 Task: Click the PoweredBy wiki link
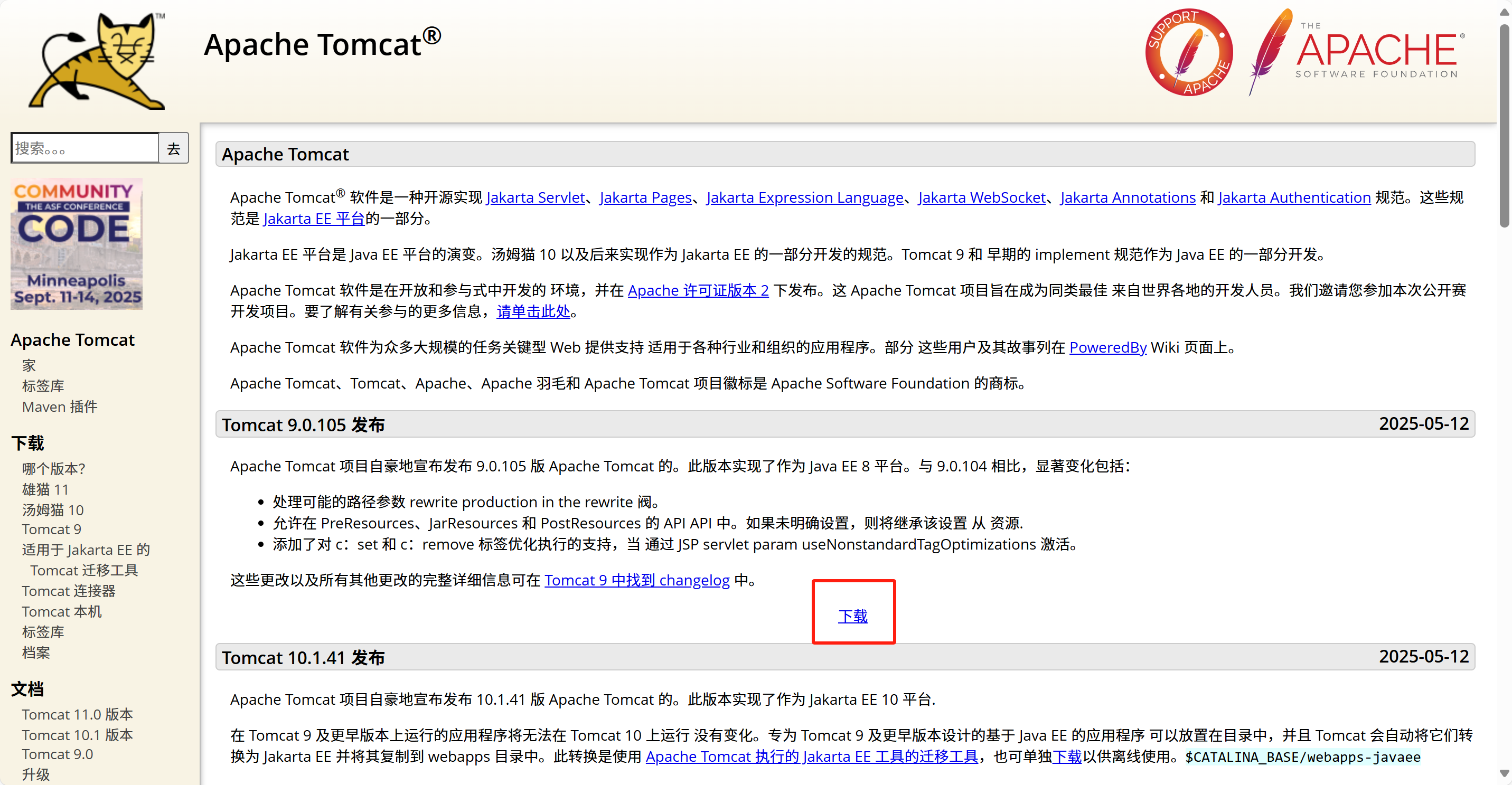pos(1107,347)
